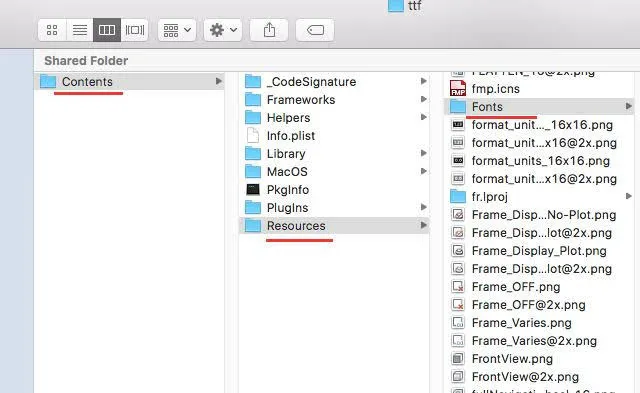
Task: Open the Library folder
Action: coord(333,153)
